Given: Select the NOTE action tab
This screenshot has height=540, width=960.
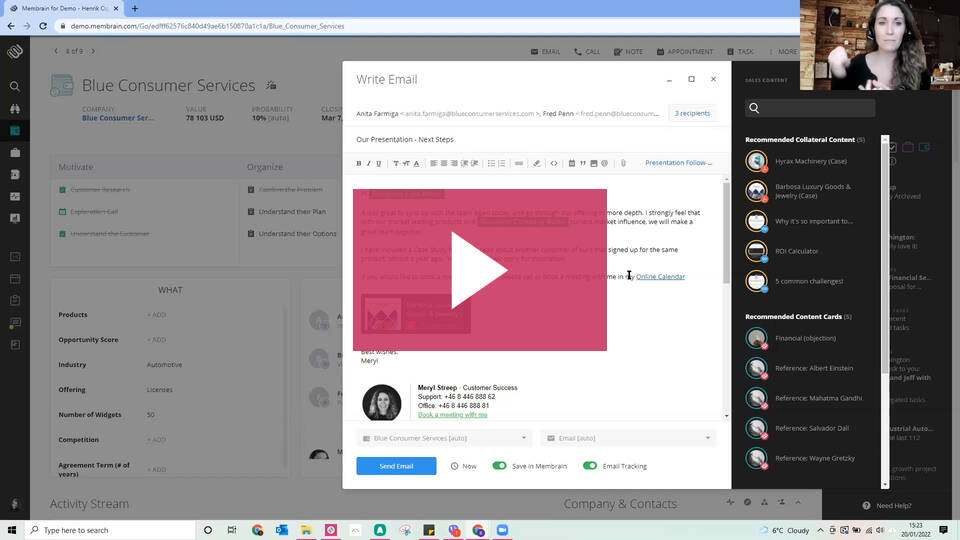Looking at the screenshot, I should coord(628,52).
